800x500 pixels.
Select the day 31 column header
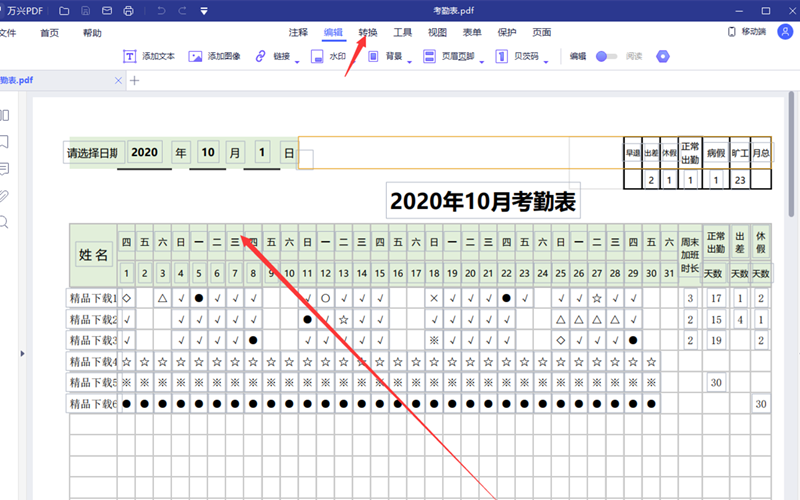[x=669, y=273]
